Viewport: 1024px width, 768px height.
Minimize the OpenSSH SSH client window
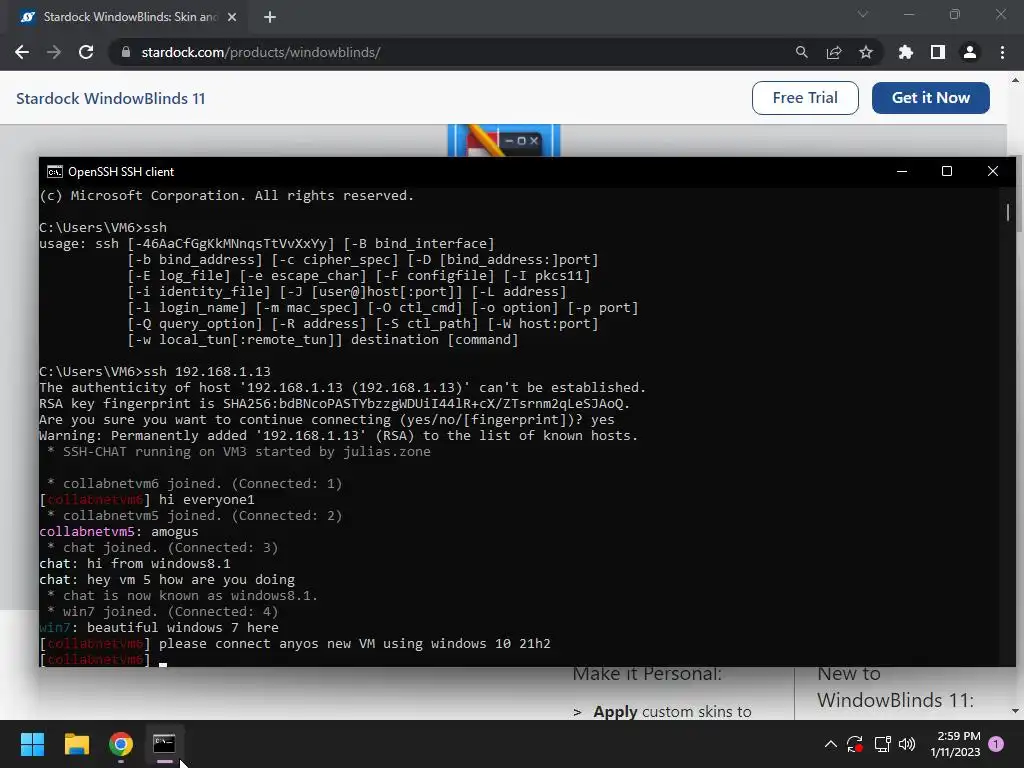pos(902,171)
